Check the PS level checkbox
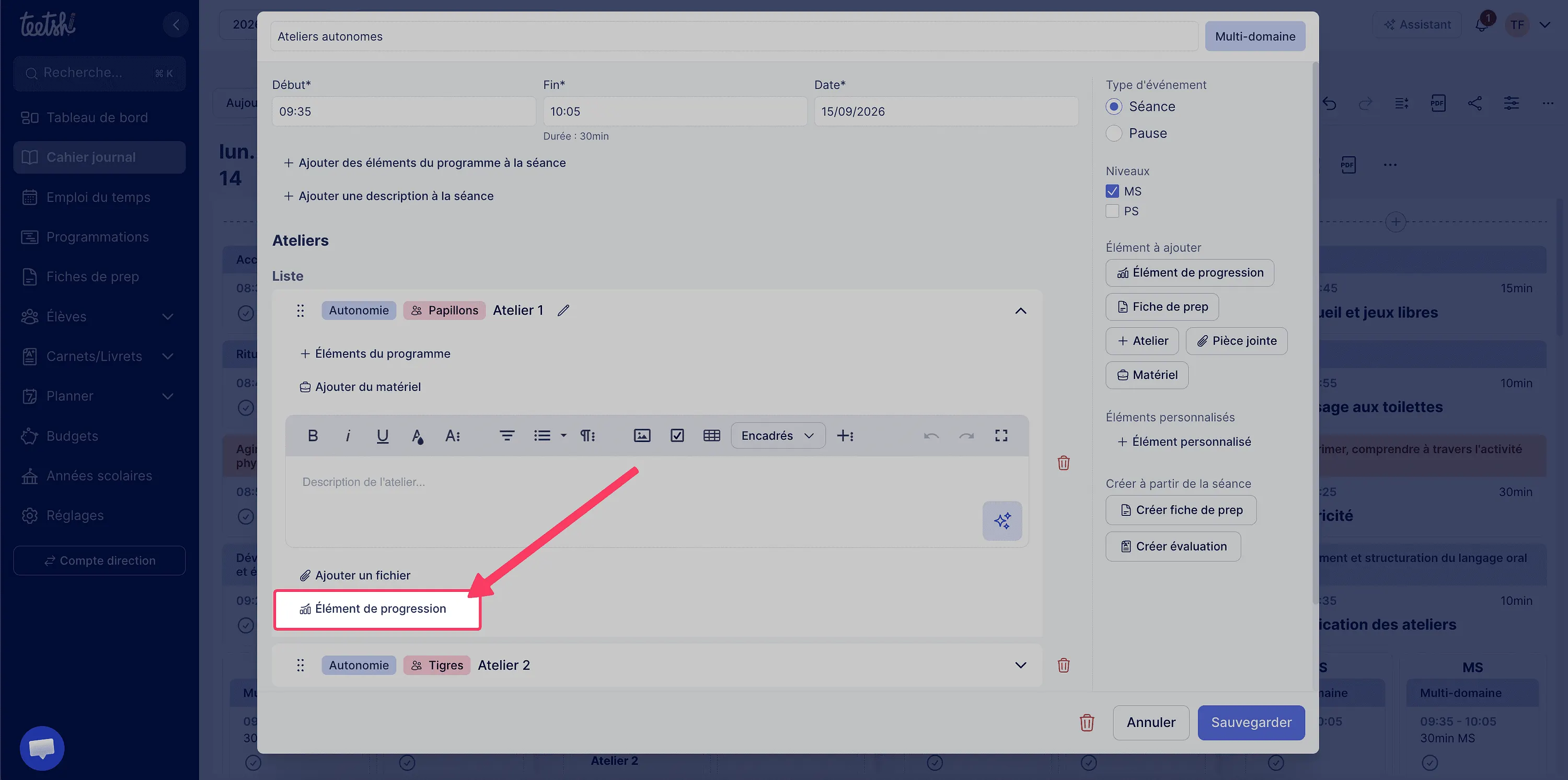This screenshot has height=780, width=1568. coord(1113,211)
